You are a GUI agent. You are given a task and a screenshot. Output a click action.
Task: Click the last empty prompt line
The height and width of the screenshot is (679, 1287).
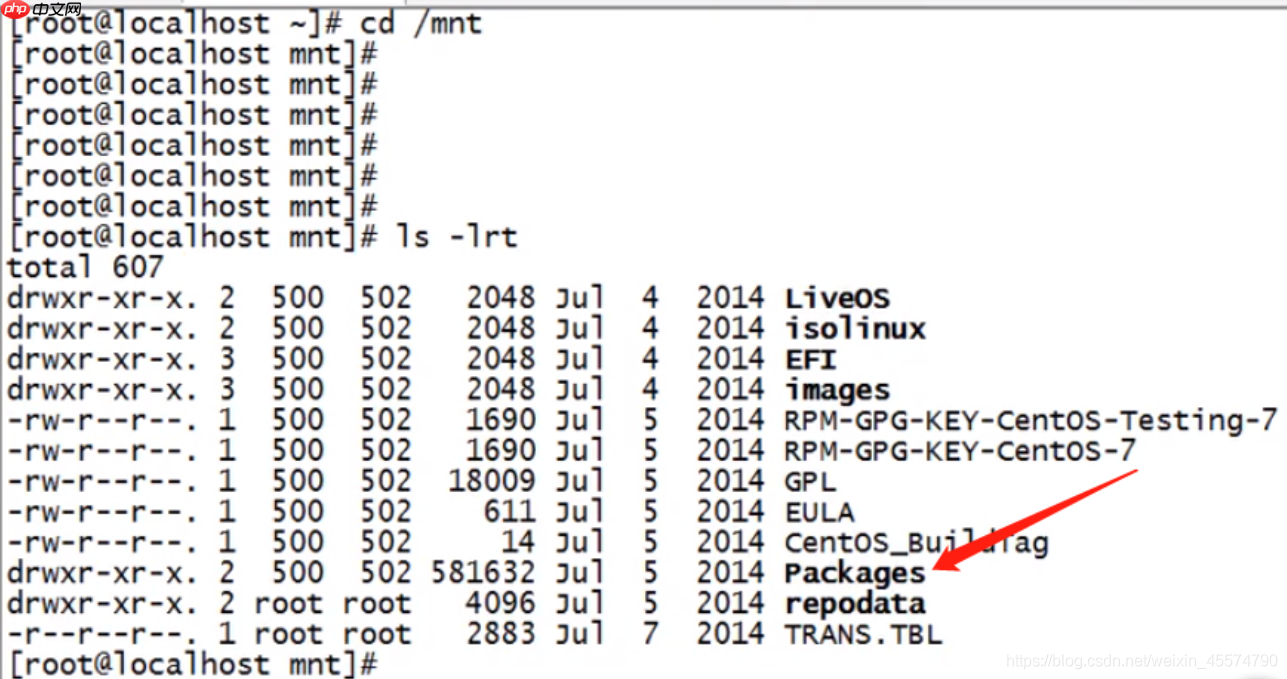pyautogui.click(x=192, y=664)
